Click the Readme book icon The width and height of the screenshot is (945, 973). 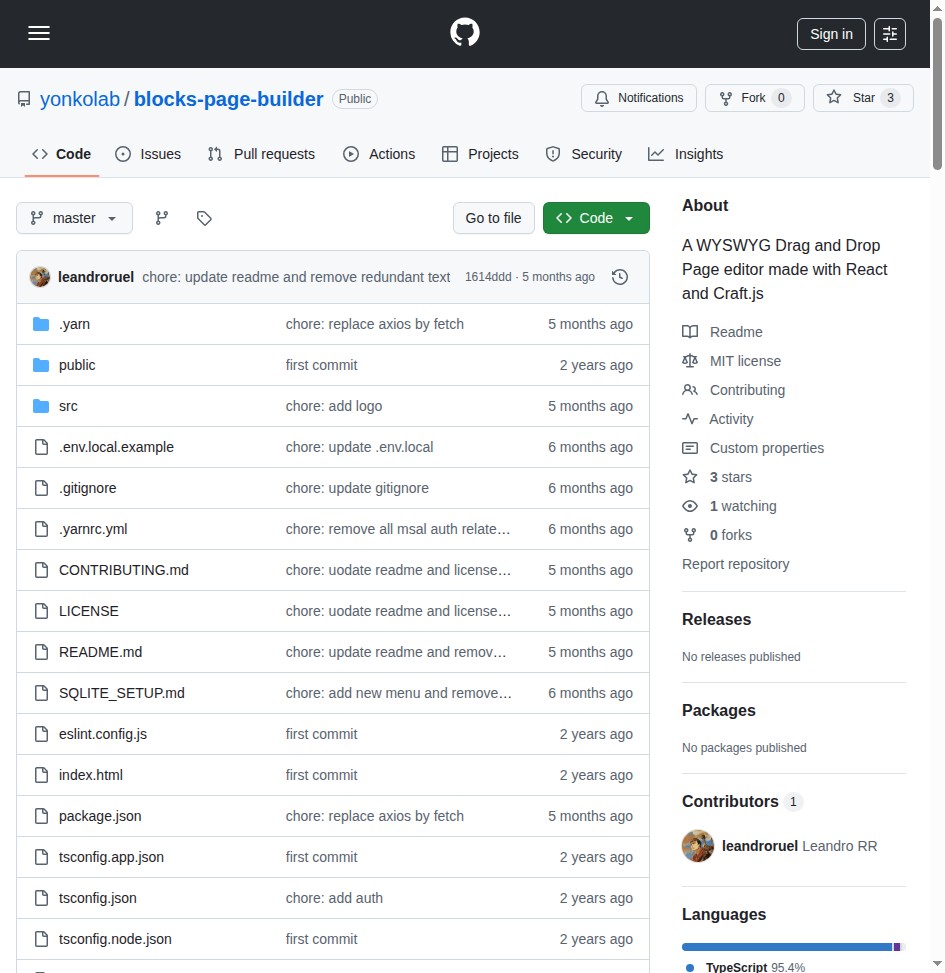(690, 332)
